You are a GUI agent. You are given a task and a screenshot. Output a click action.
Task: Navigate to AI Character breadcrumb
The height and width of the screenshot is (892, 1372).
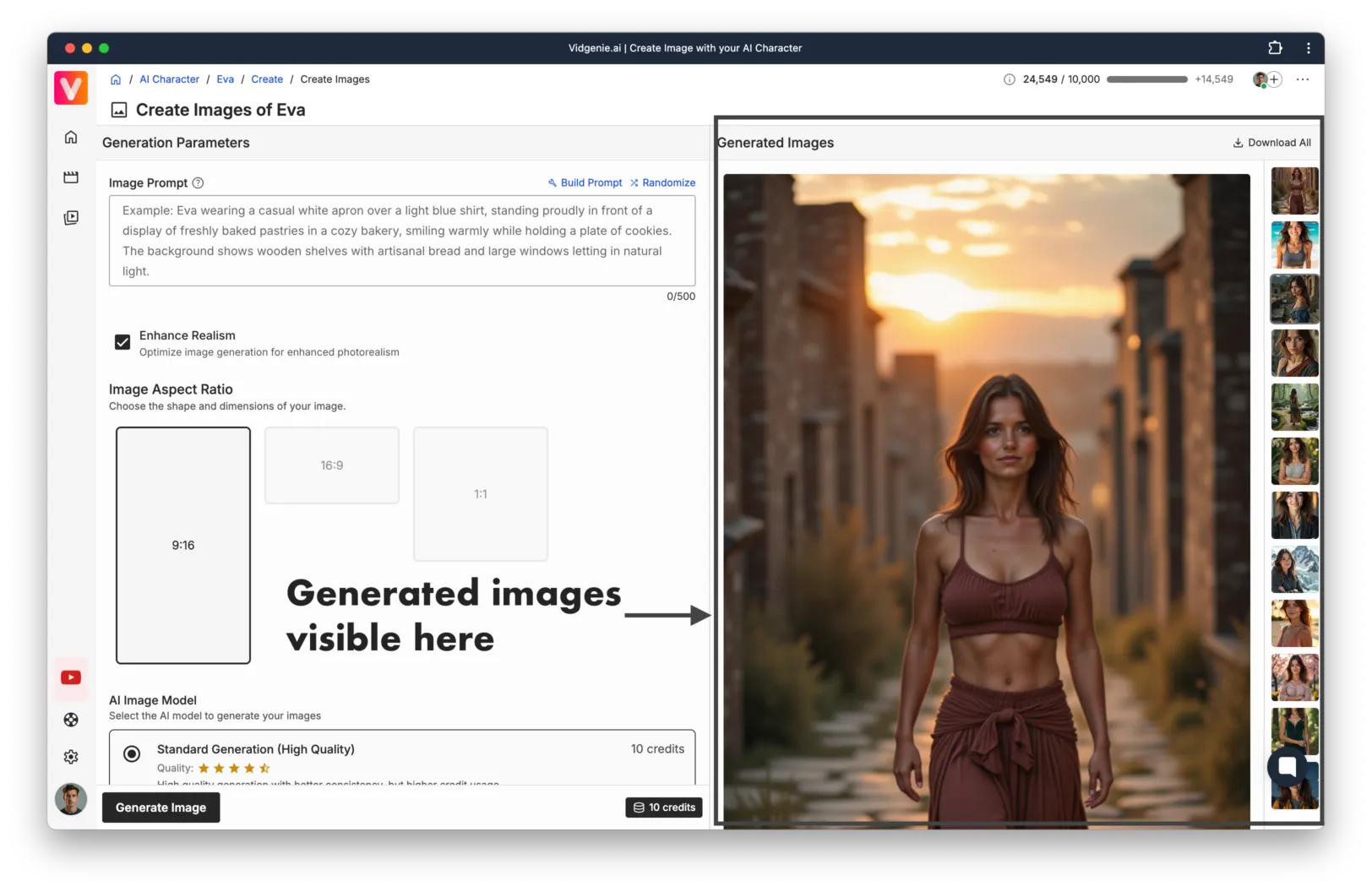coord(170,79)
